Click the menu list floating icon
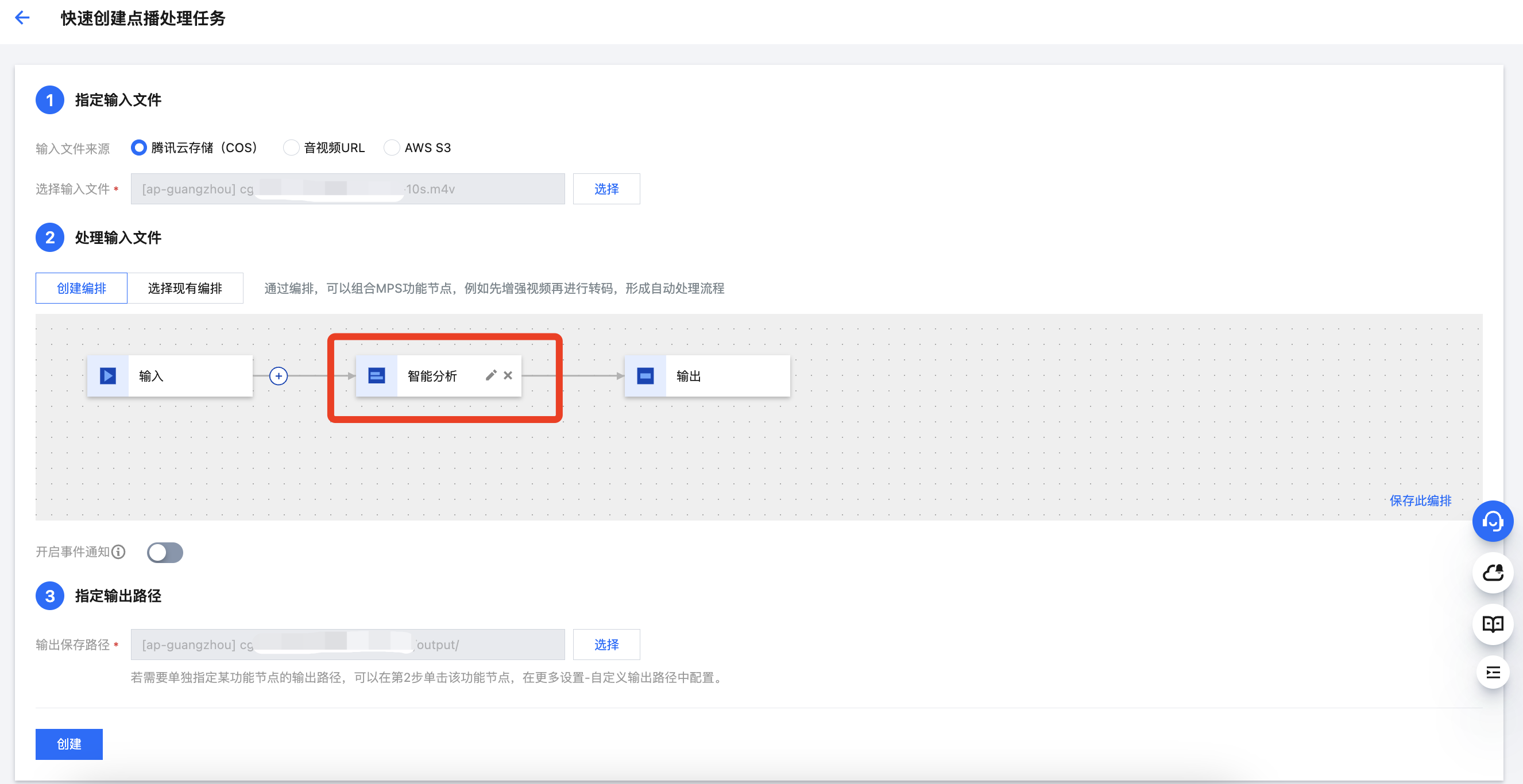The image size is (1523, 784). tap(1492, 672)
